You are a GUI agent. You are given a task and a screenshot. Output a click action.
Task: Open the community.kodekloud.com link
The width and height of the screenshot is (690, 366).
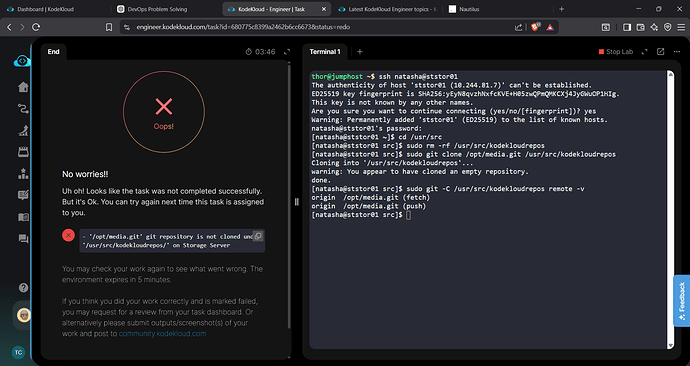pyautogui.click(x=162, y=333)
